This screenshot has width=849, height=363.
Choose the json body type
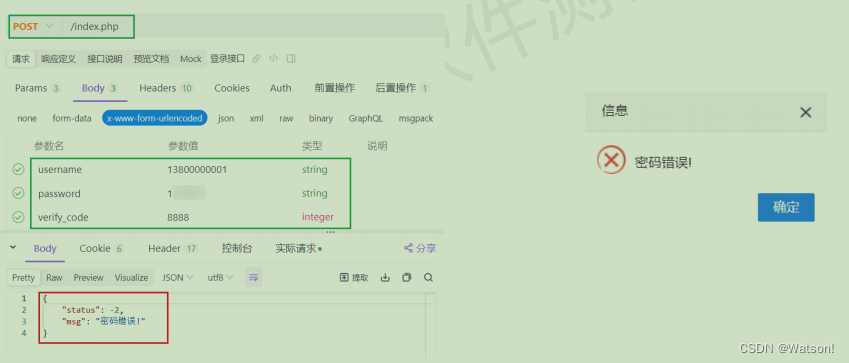click(x=226, y=118)
